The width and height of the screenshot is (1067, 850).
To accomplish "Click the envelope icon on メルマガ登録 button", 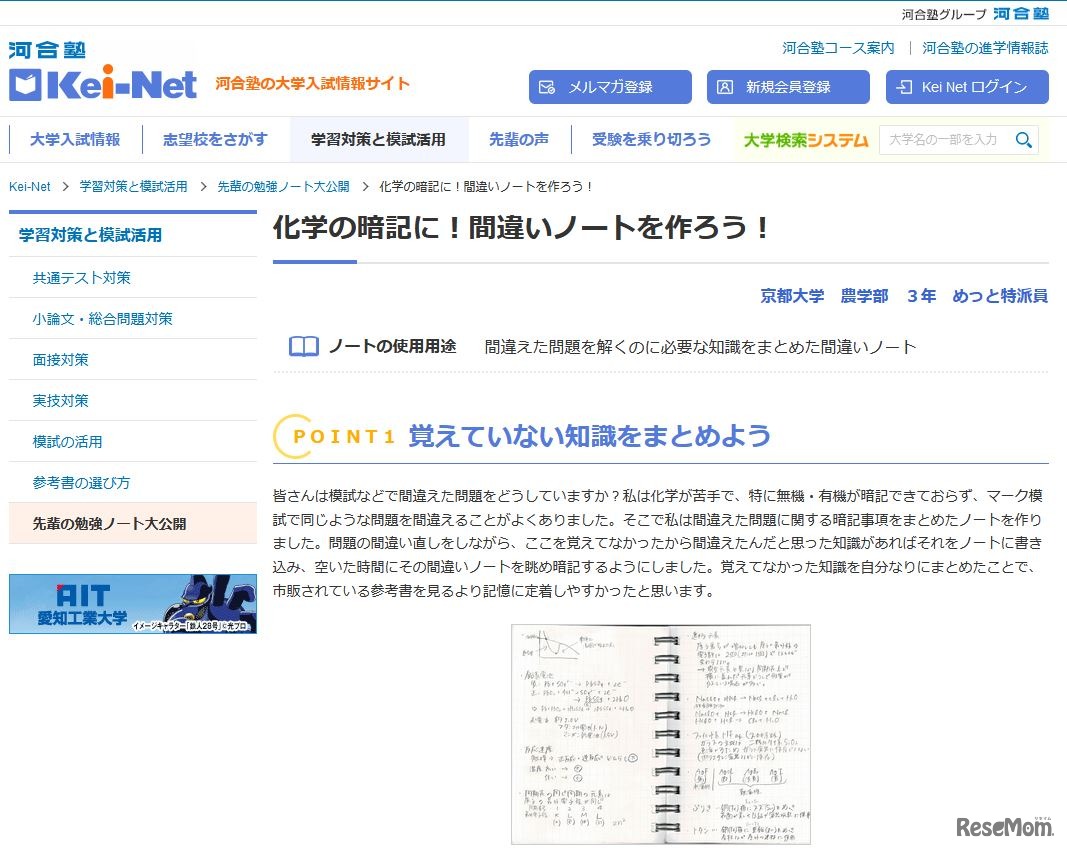I will (x=546, y=87).
